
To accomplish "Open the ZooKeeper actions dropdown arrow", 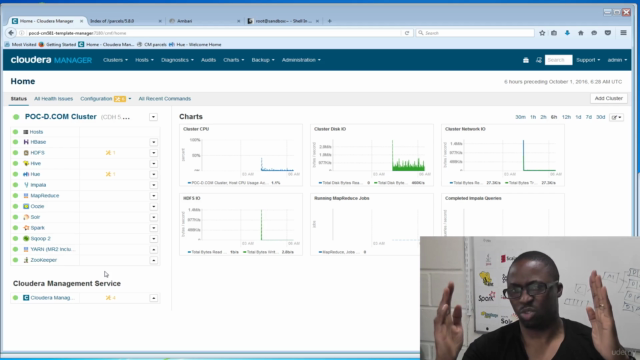I will (153, 260).
